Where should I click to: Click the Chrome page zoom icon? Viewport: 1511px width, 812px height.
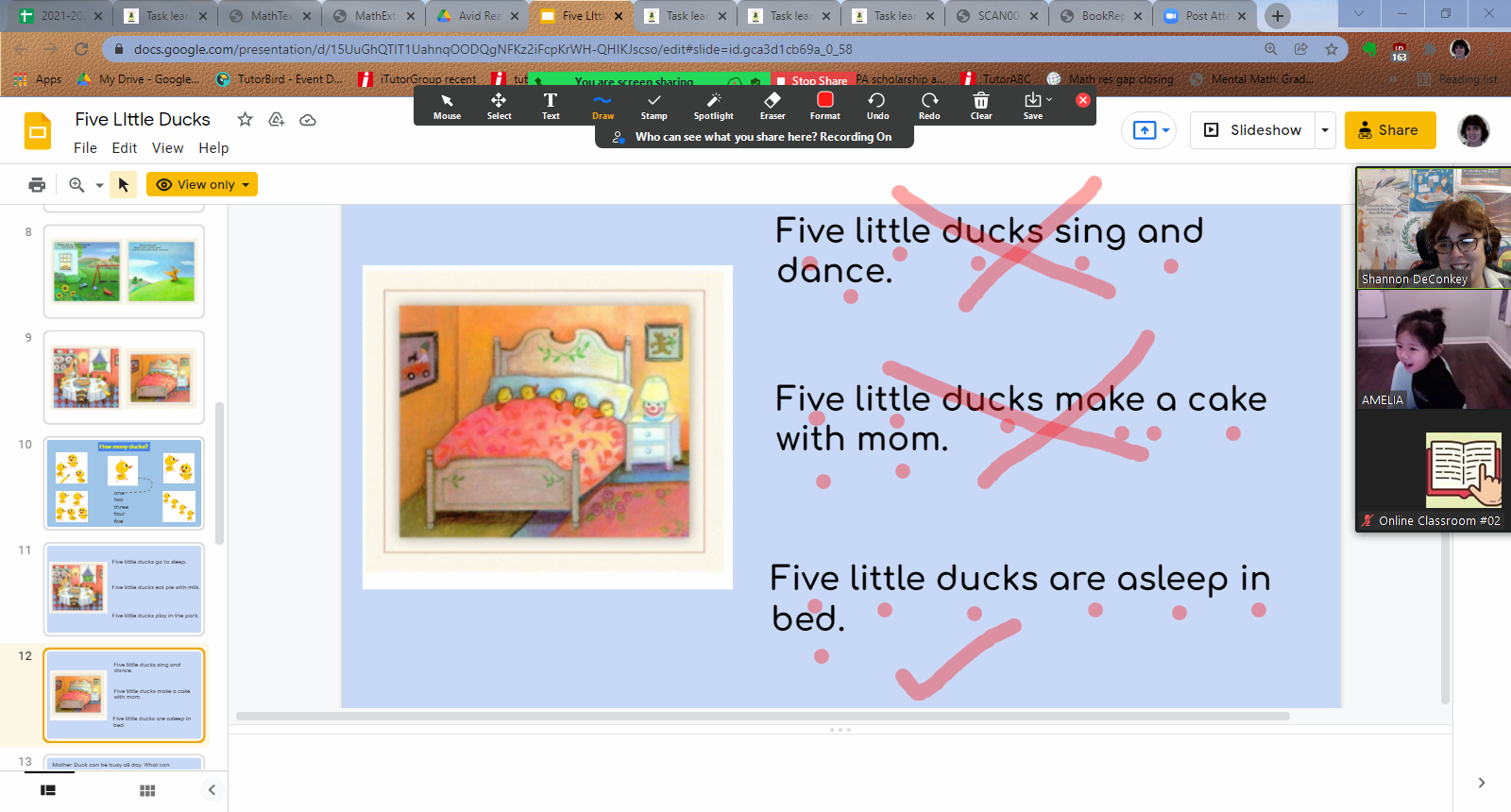pyautogui.click(x=1271, y=49)
